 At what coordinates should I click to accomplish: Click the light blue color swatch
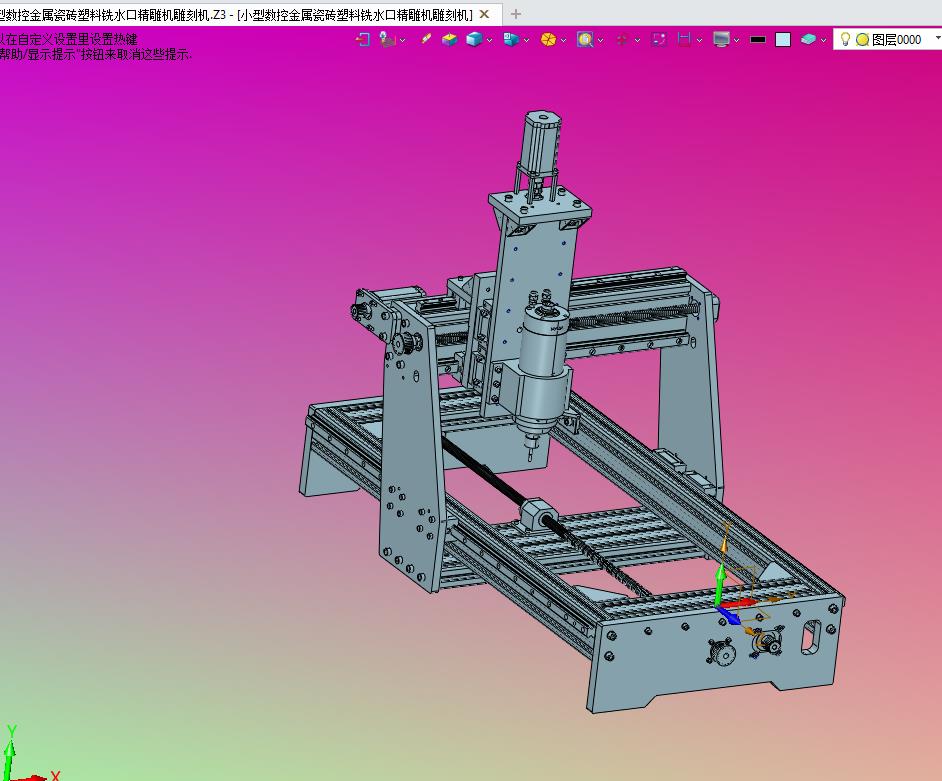point(783,40)
